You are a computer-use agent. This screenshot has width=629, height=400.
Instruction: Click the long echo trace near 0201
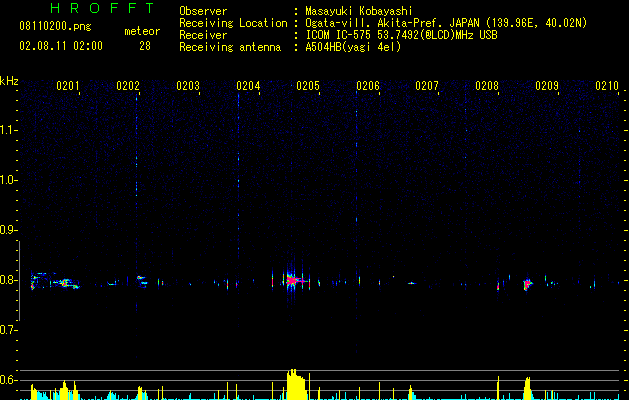[x=55, y=281]
